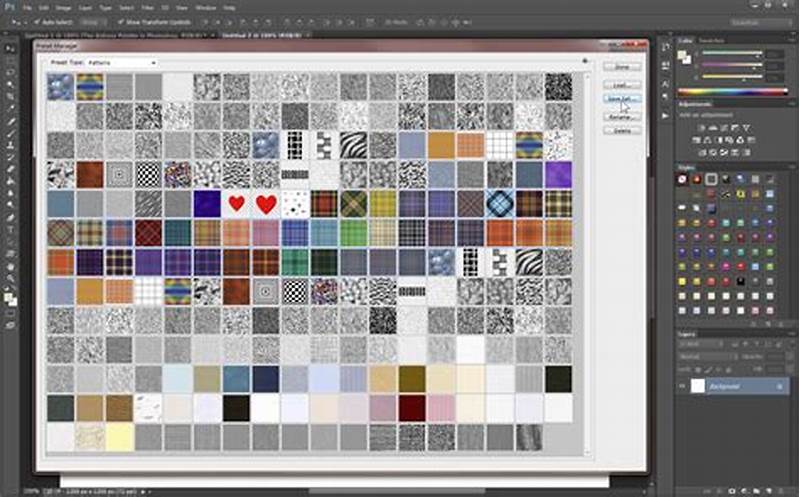Click the Preset Manager vertical scrollbar

pos(587,263)
